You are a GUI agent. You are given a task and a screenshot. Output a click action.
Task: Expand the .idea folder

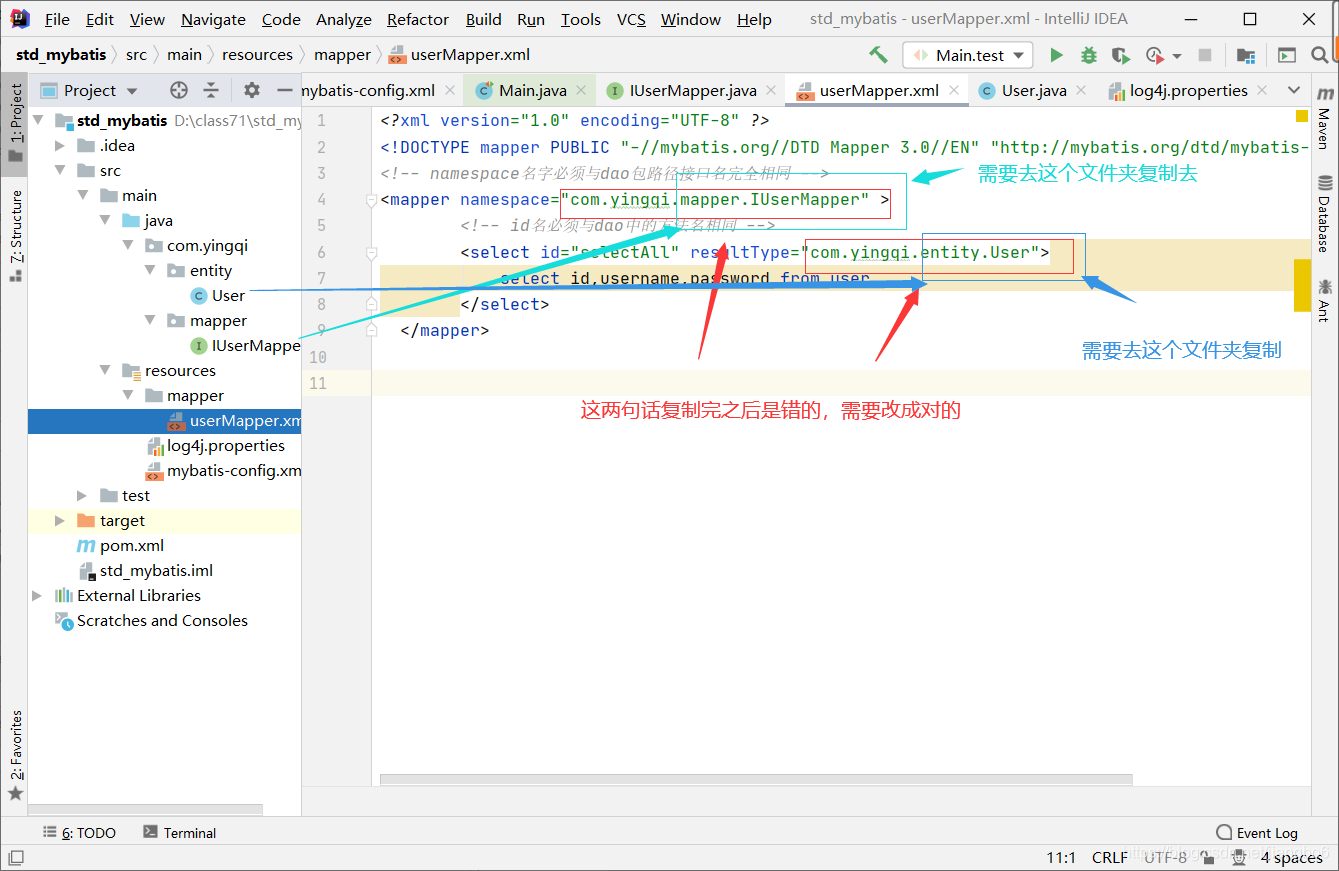60,145
